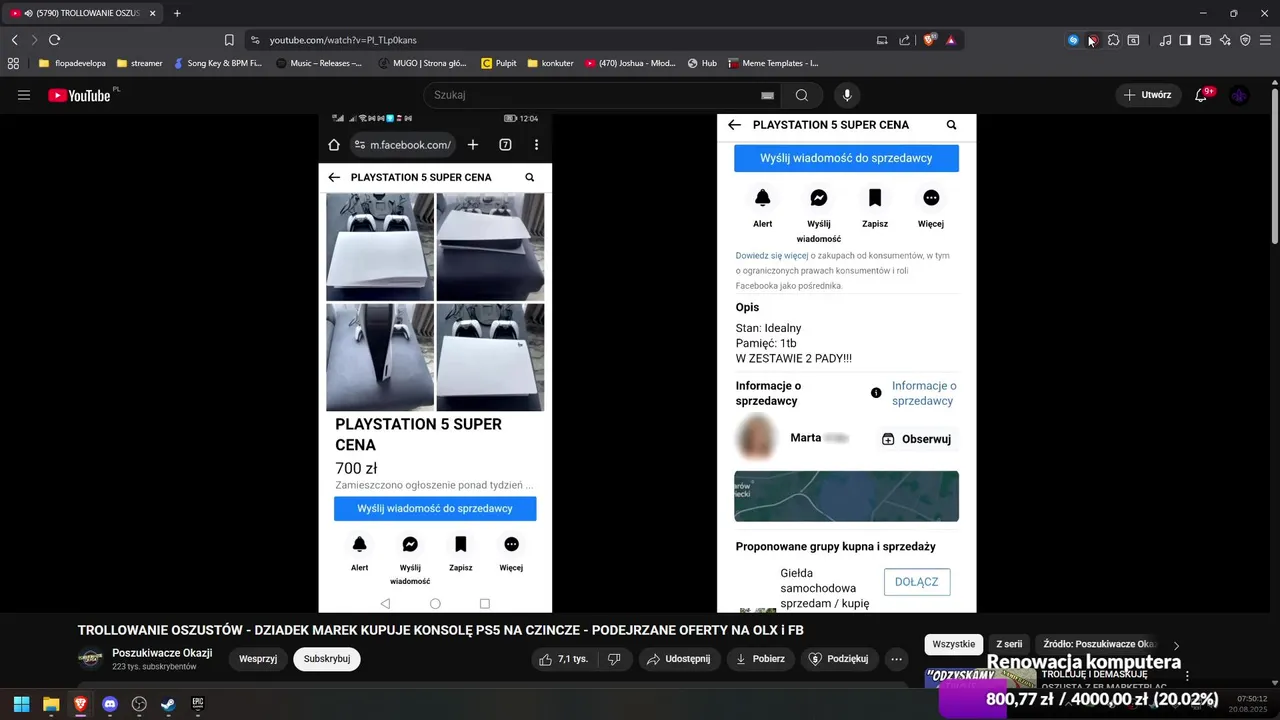This screenshot has height=720, width=1280.
Task: Share this page via address bar icon
Action: pos(904,40)
